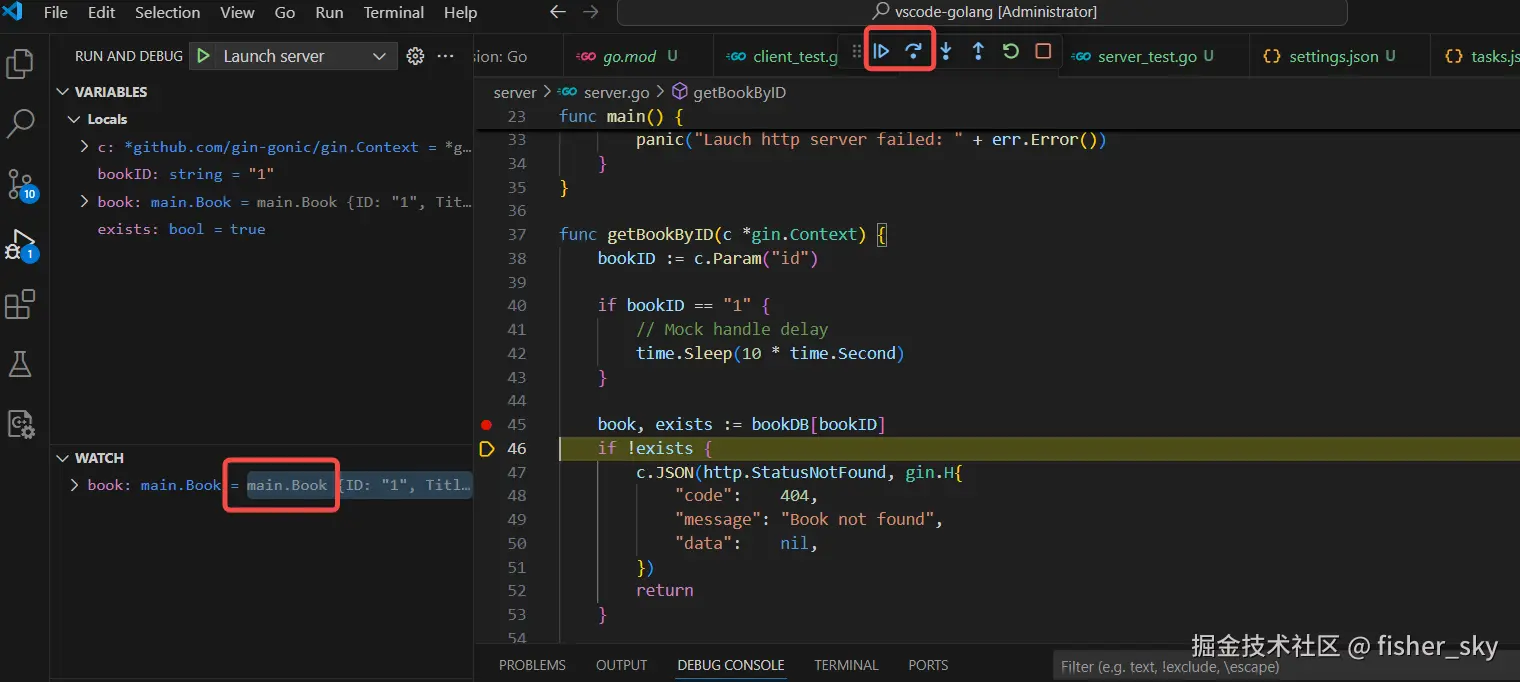Open launch configuration settings gear
The image size is (1520, 682).
[x=415, y=56]
